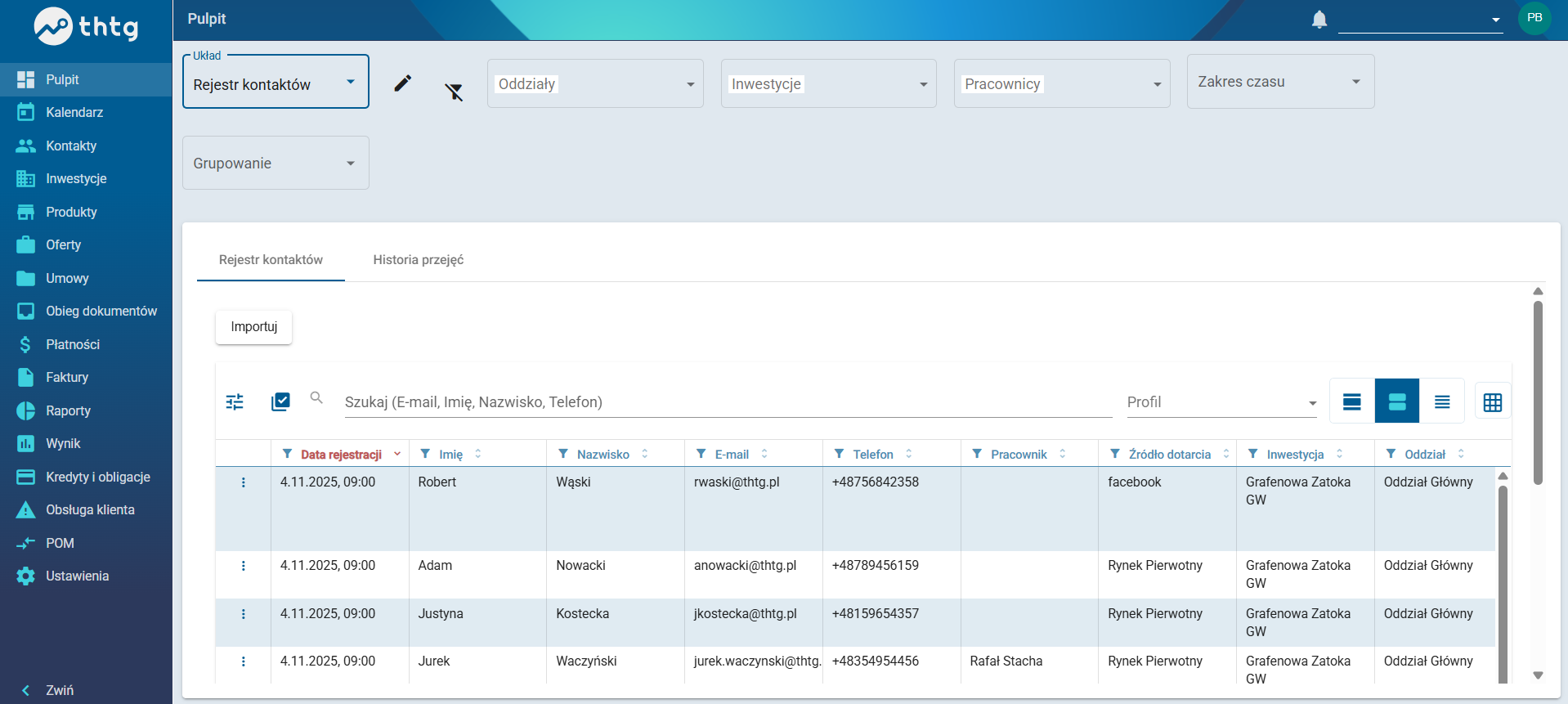Screen dimensions: 1568x704
Task: Switch to the dense lines row view
Action: coord(1442,401)
